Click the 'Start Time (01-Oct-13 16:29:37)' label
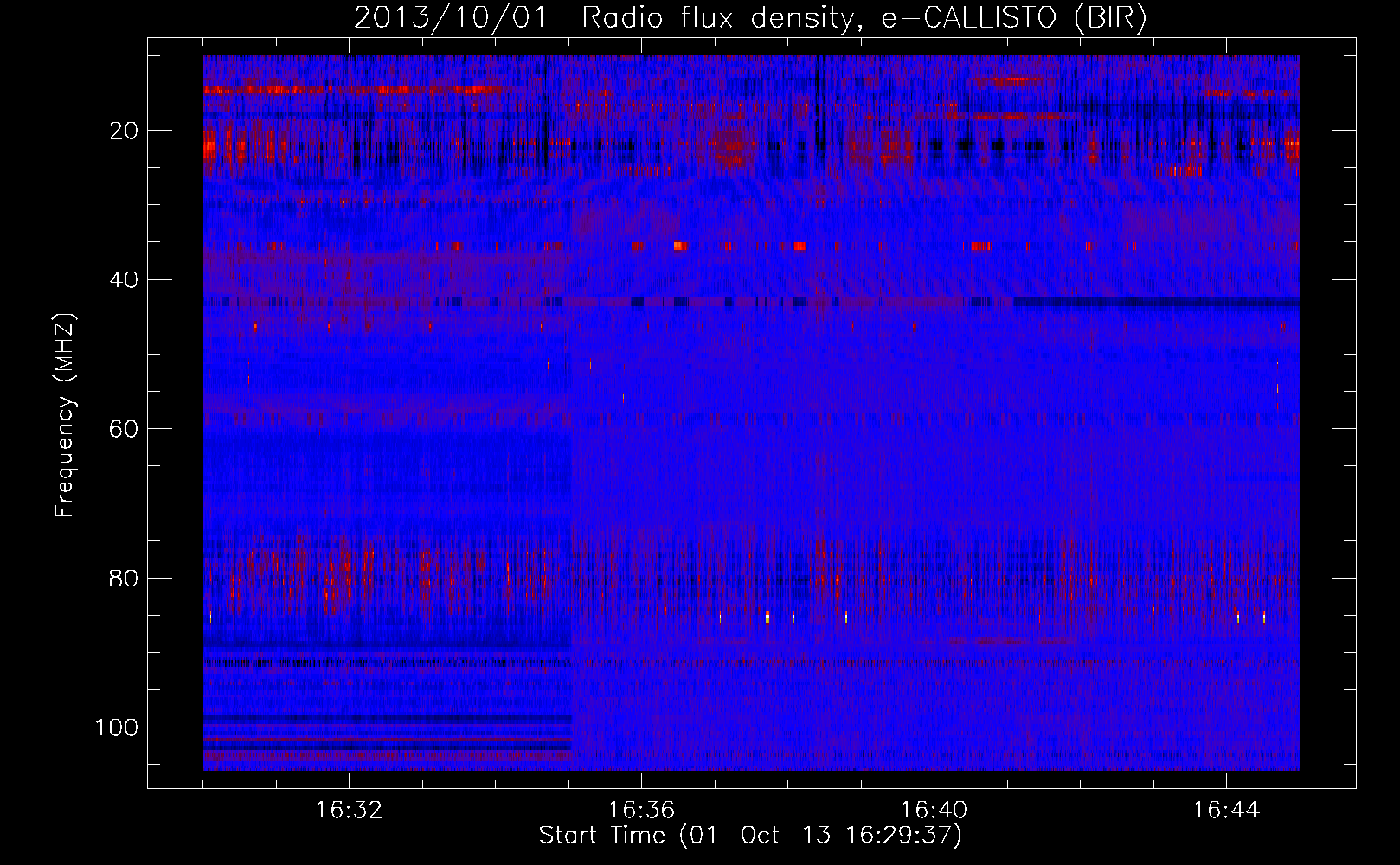This screenshot has height=865, width=1400. 750,836
